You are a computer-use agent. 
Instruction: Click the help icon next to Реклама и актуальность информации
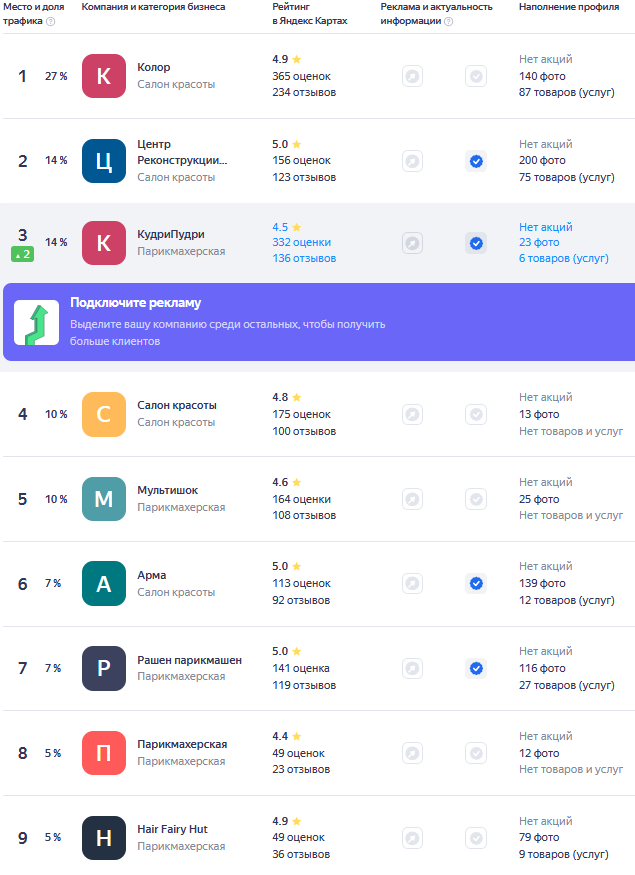pyautogui.click(x=449, y=21)
